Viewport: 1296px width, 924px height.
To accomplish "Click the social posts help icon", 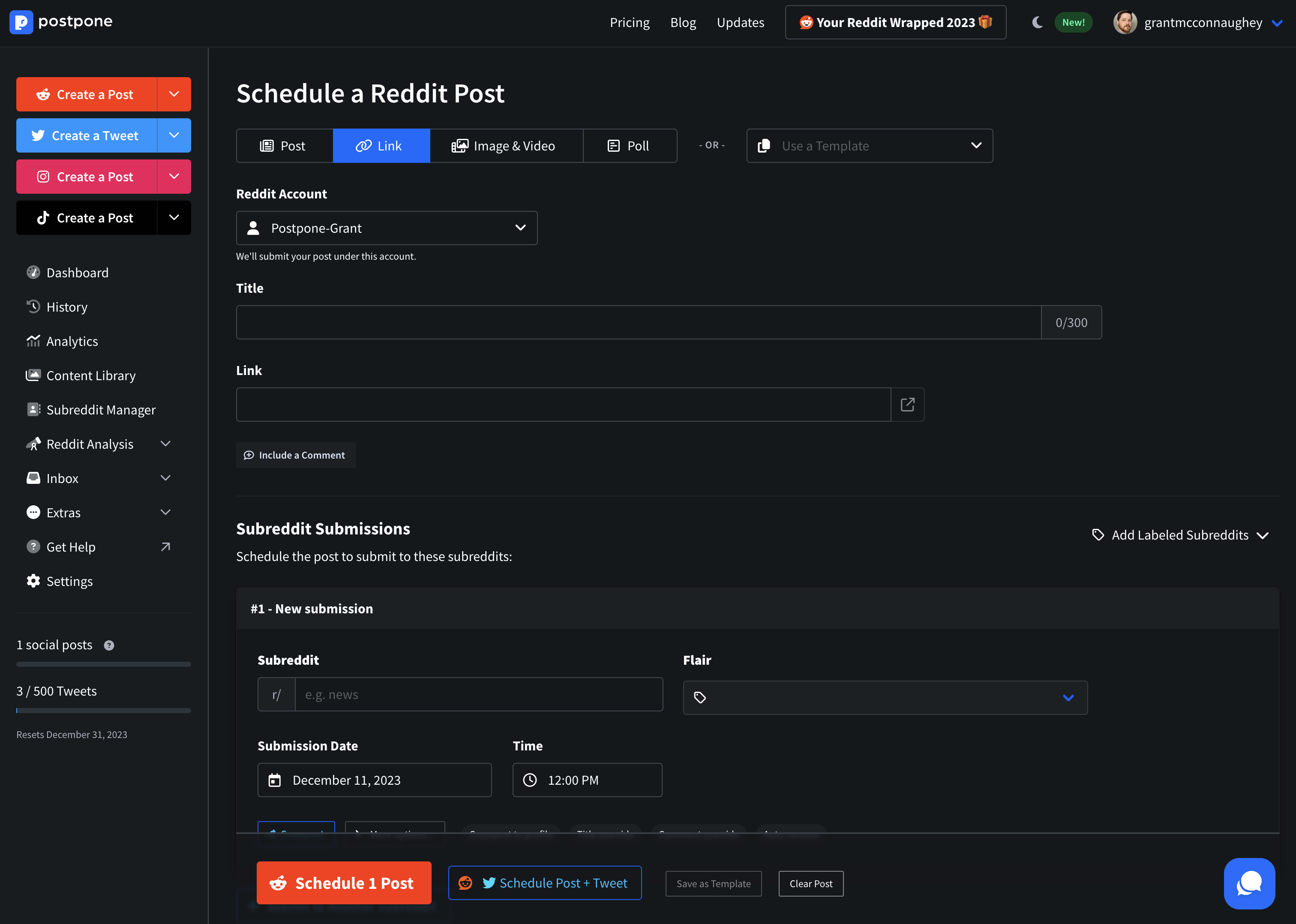I will coord(109,645).
